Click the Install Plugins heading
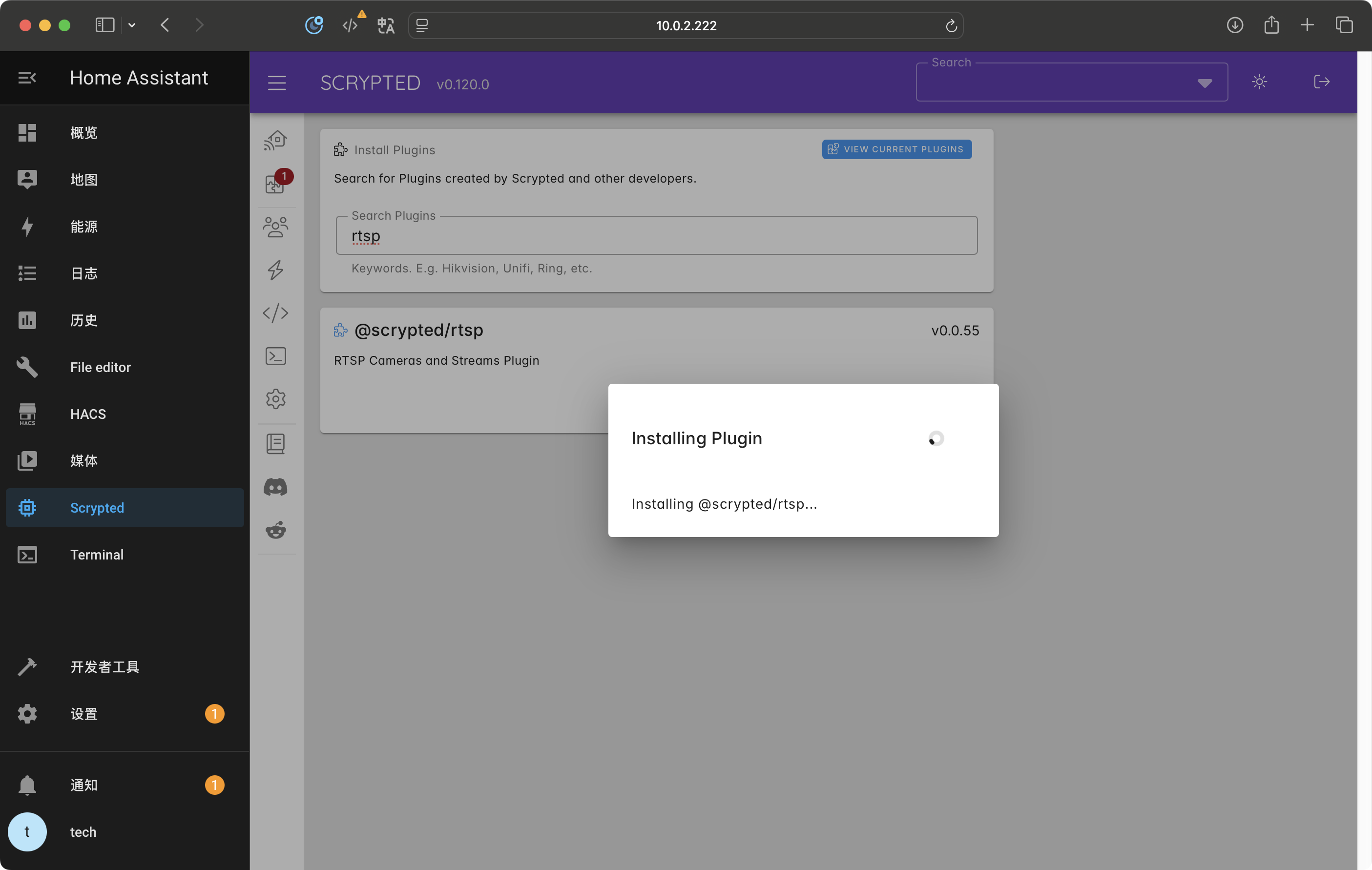1372x870 pixels. [x=395, y=150]
